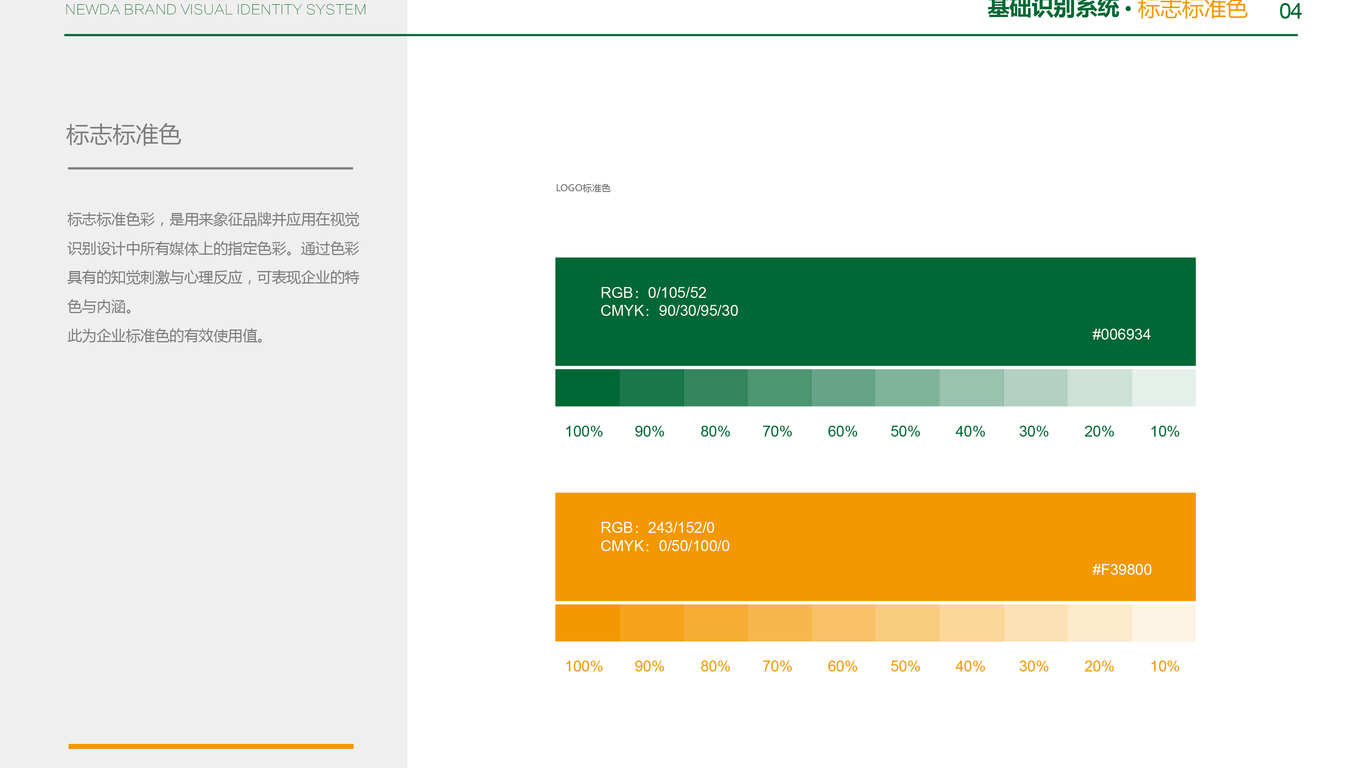1366x768 pixels.
Task: Click the green "60%" label
Action: 843,432
